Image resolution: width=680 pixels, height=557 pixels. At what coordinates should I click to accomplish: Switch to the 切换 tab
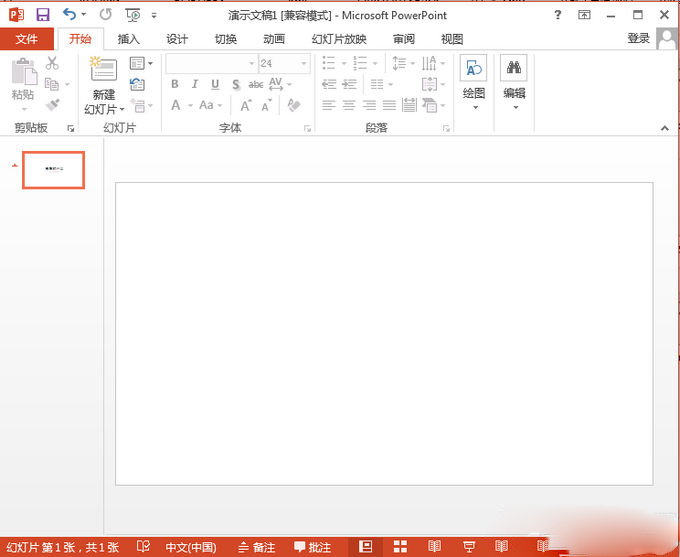point(226,39)
